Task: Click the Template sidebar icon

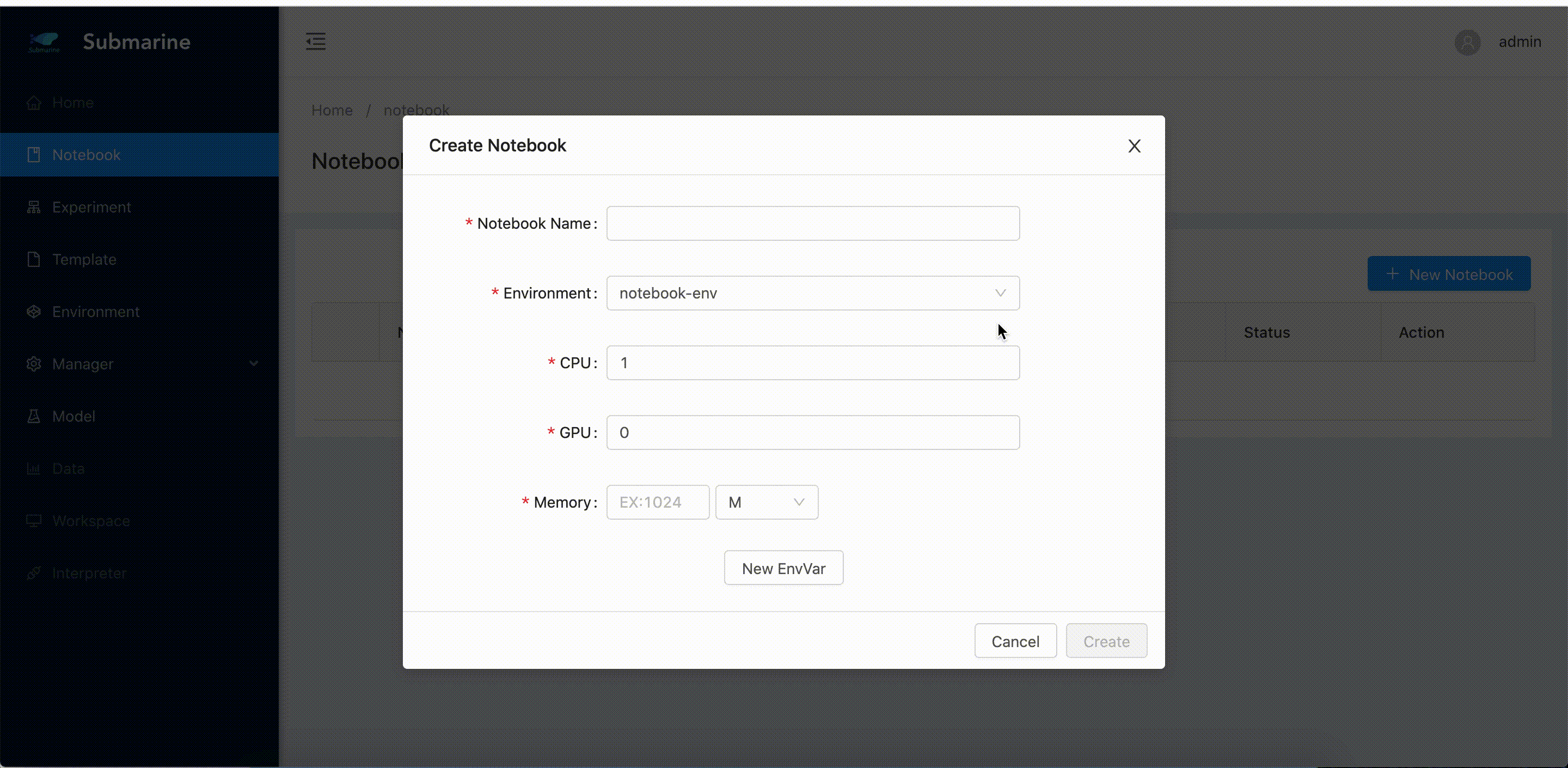Action: (34, 259)
